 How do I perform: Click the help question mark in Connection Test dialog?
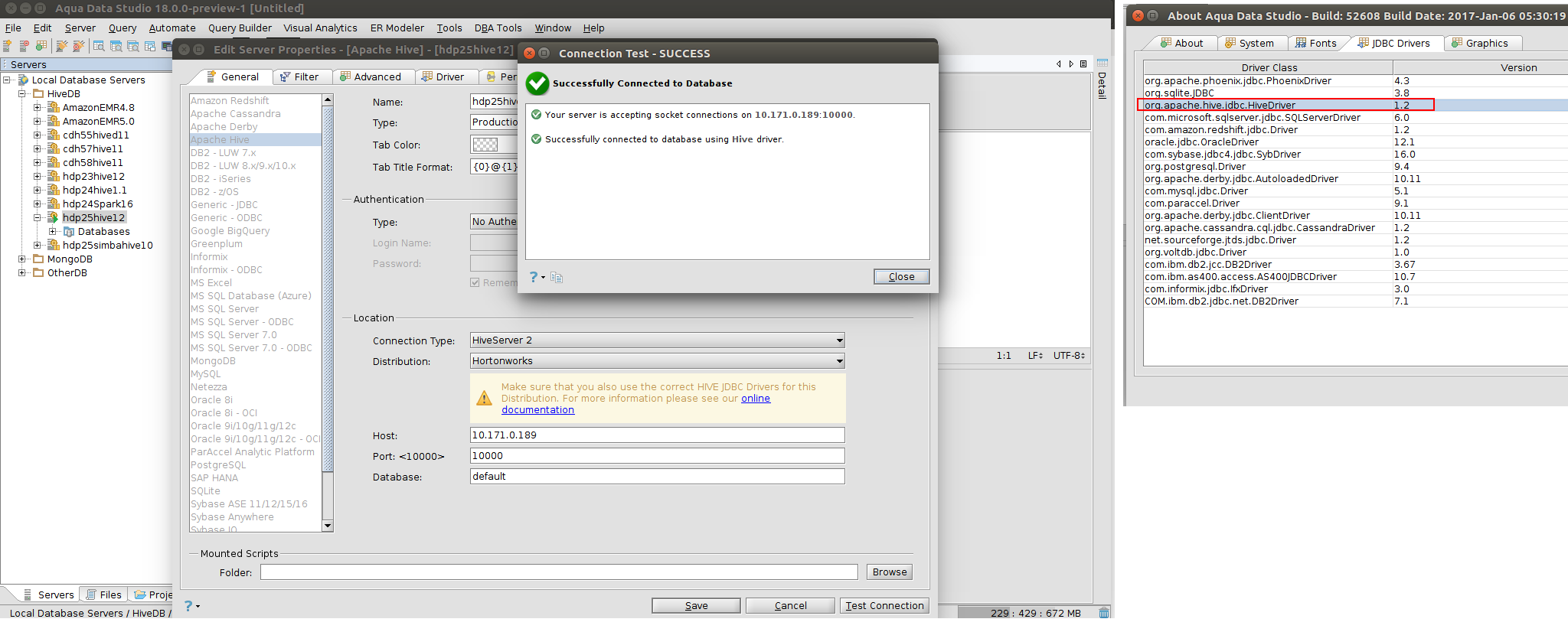(534, 277)
